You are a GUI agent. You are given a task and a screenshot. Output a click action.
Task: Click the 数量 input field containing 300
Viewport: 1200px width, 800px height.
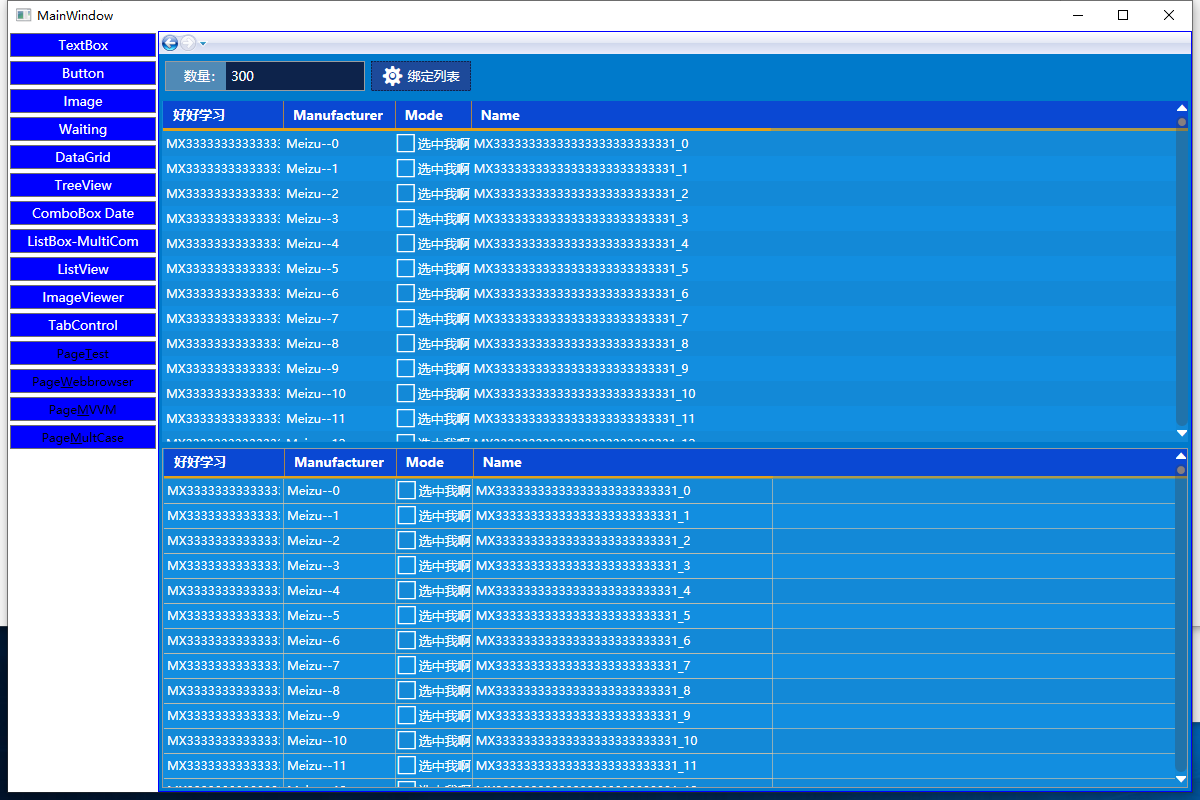tap(295, 76)
